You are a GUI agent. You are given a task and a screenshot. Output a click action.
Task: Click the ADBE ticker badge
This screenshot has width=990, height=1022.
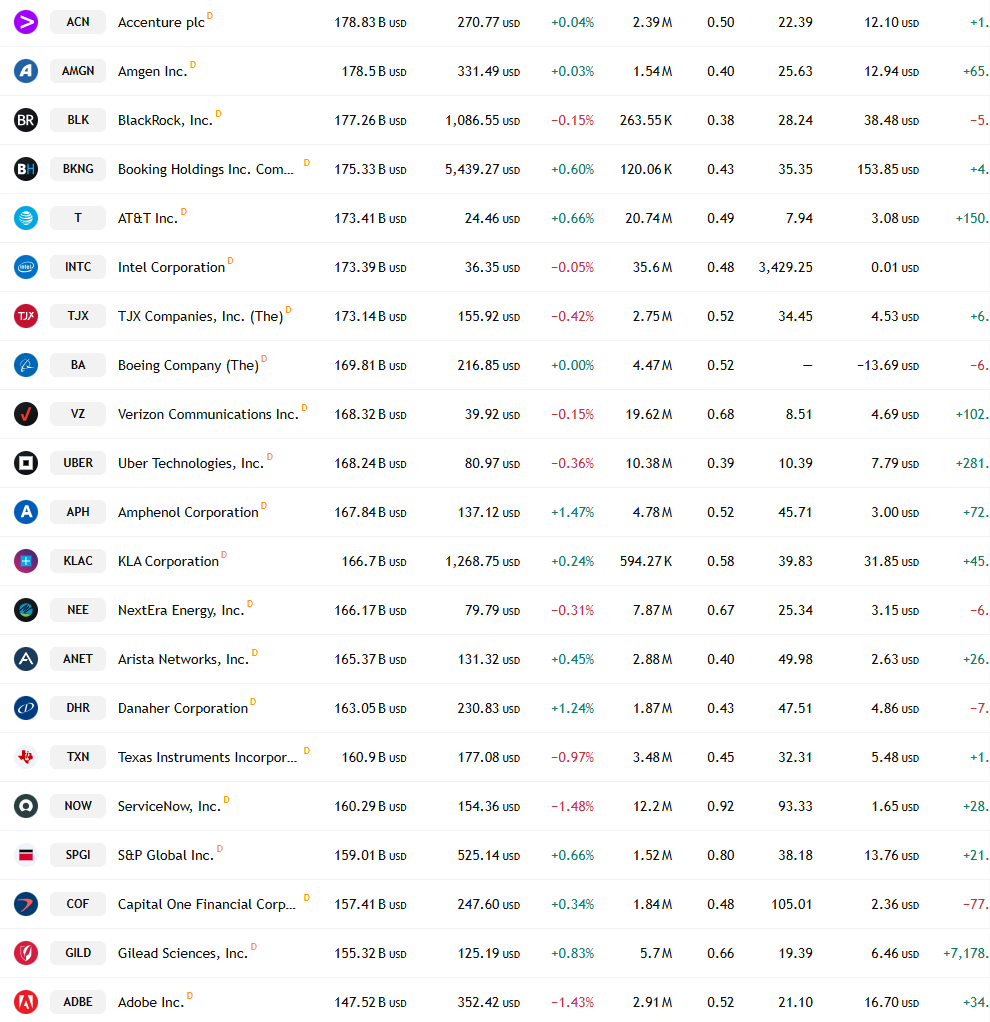click(x=78, y=1002)
